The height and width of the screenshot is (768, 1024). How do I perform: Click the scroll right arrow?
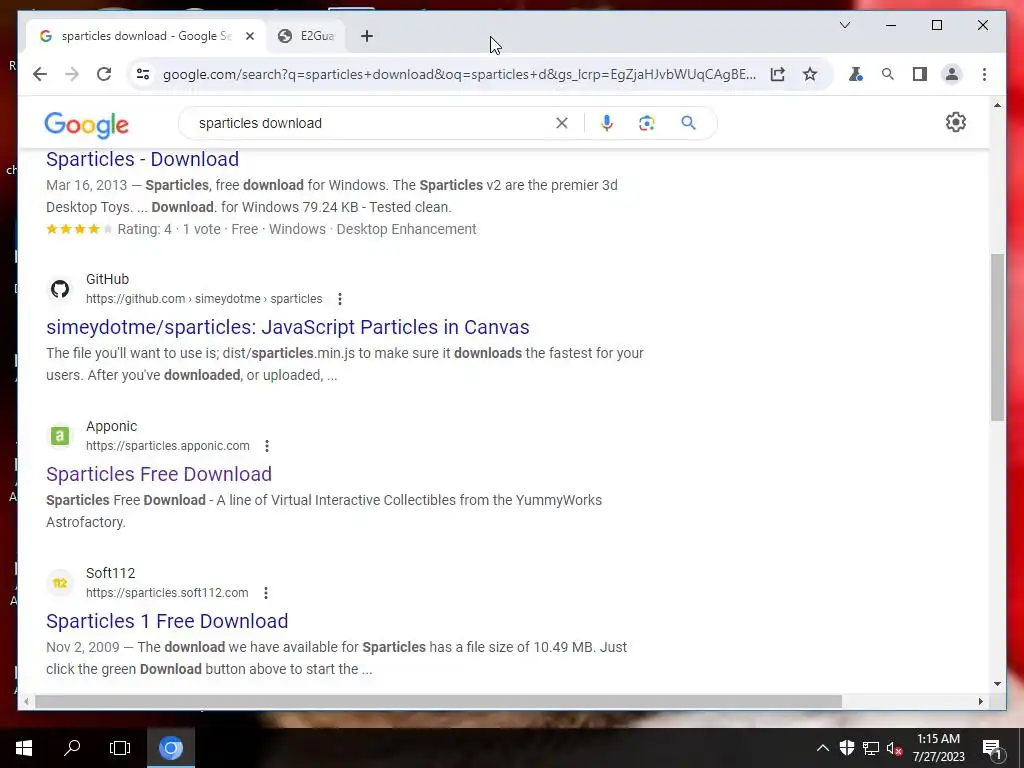coord(981,701)
